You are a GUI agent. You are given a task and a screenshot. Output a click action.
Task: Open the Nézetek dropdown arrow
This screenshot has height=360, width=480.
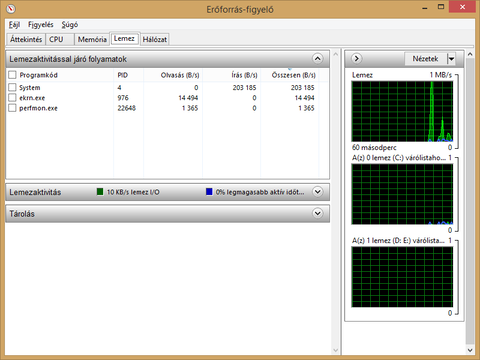pyautogui.click(x=451, y=59)
